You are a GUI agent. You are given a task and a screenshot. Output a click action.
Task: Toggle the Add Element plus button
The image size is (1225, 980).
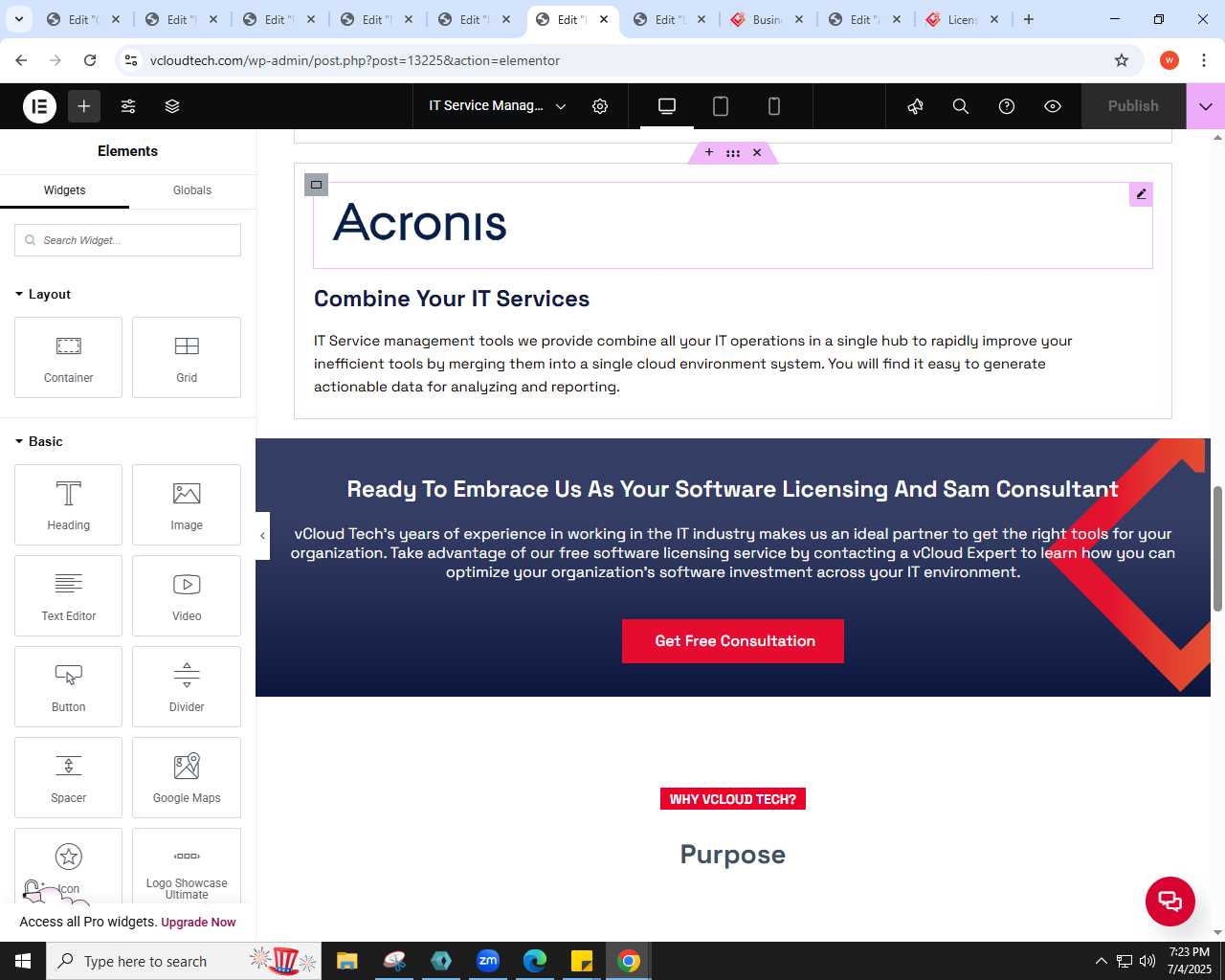pyautogui.click(x=84, y=106)
